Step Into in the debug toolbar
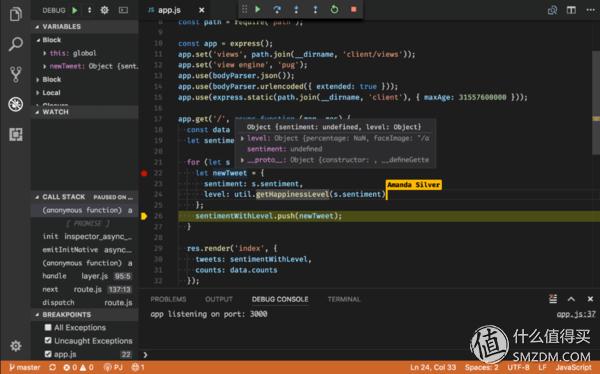600x374 pixels. (x=296, y=9)
